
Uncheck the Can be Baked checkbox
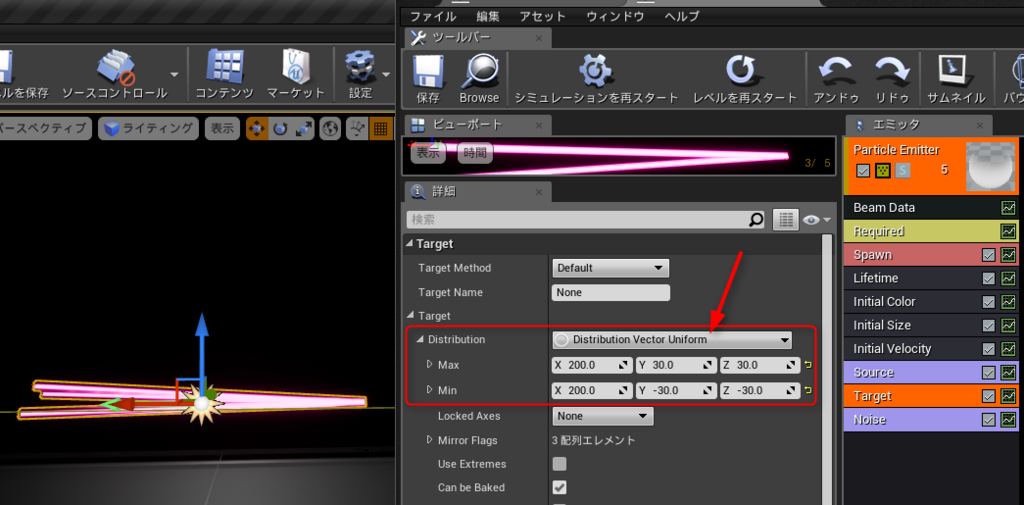pyautogui.click(x=559, y=487)
